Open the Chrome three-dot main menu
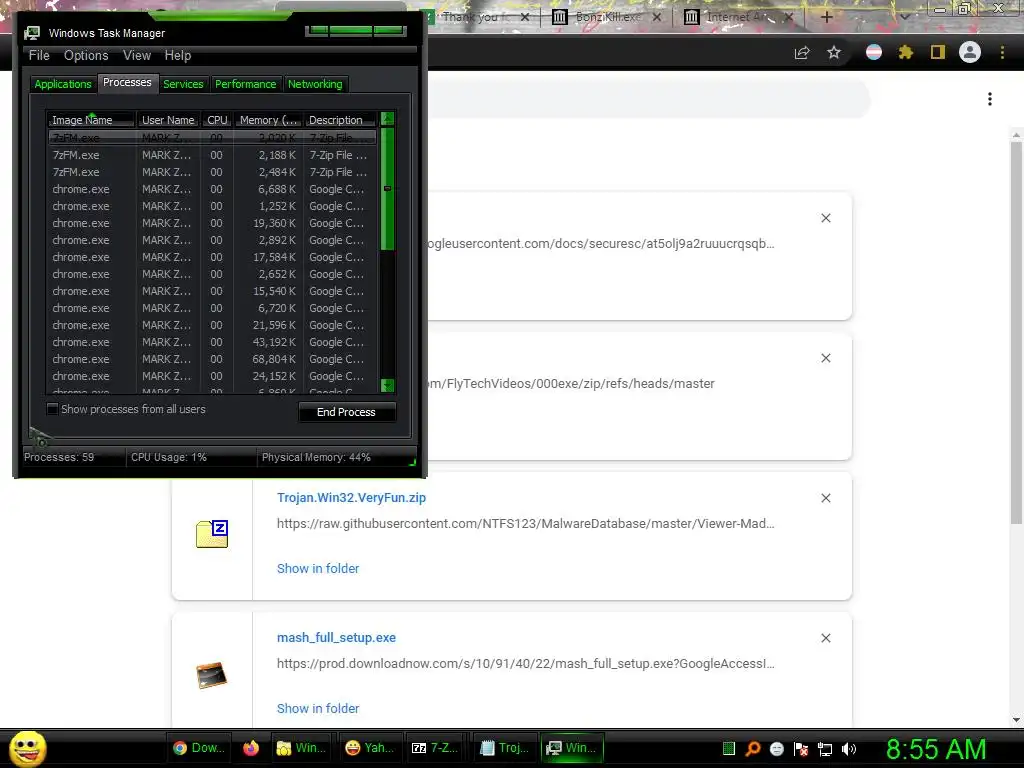The width and height of the screenshot is (1024, 768). point(1002,52)
